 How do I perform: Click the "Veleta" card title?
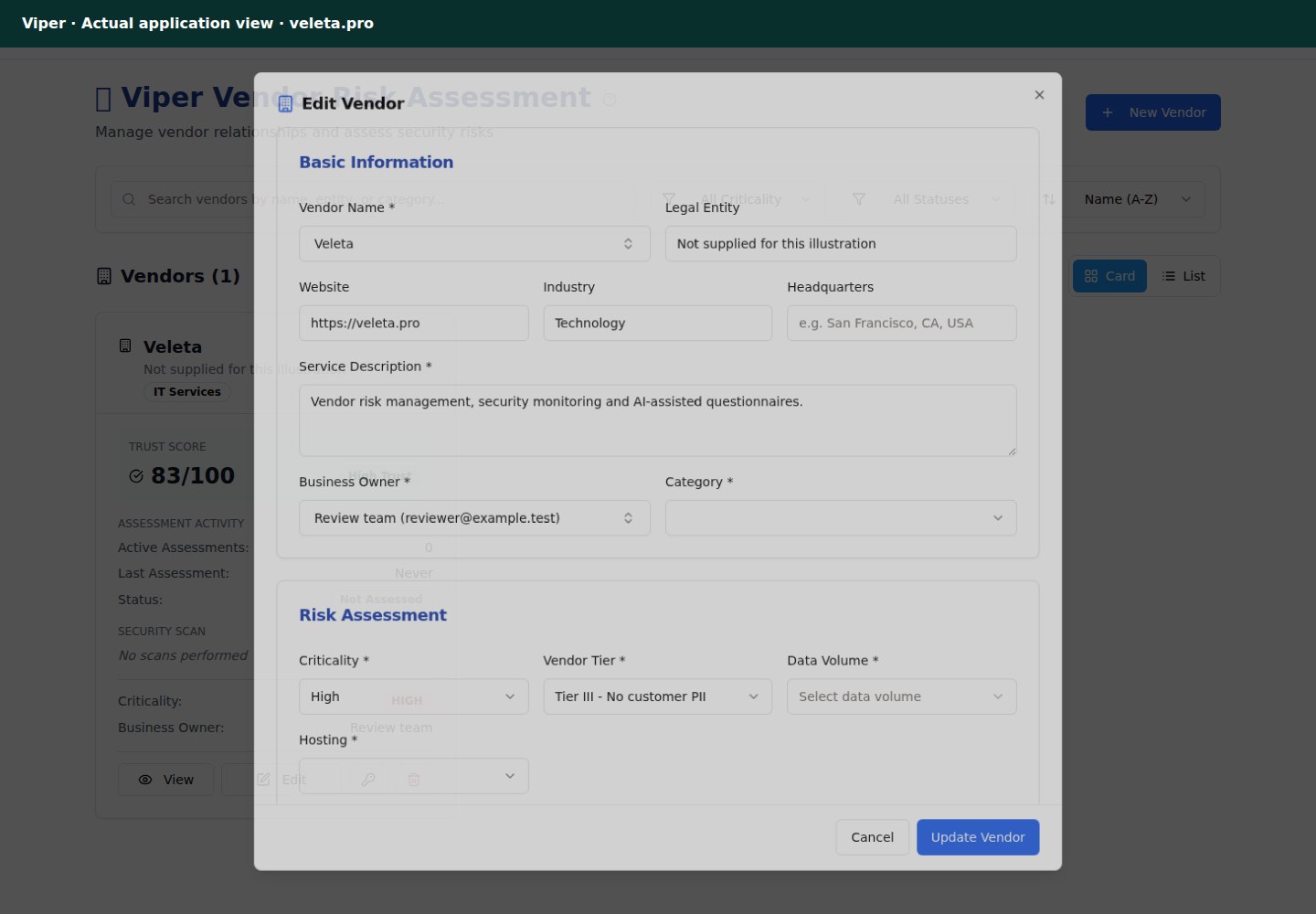(x=173, y=347)
